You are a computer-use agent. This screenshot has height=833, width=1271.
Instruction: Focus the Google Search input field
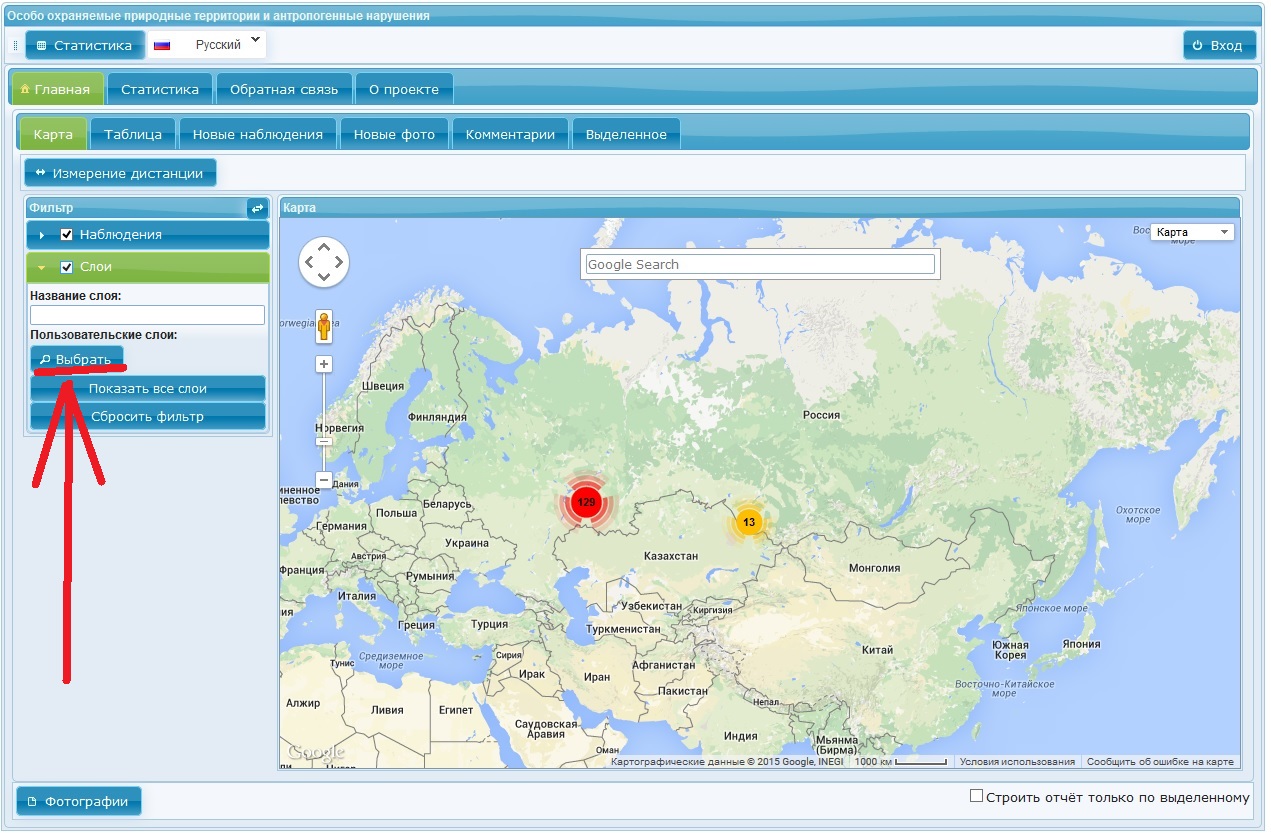pos(760,264)
